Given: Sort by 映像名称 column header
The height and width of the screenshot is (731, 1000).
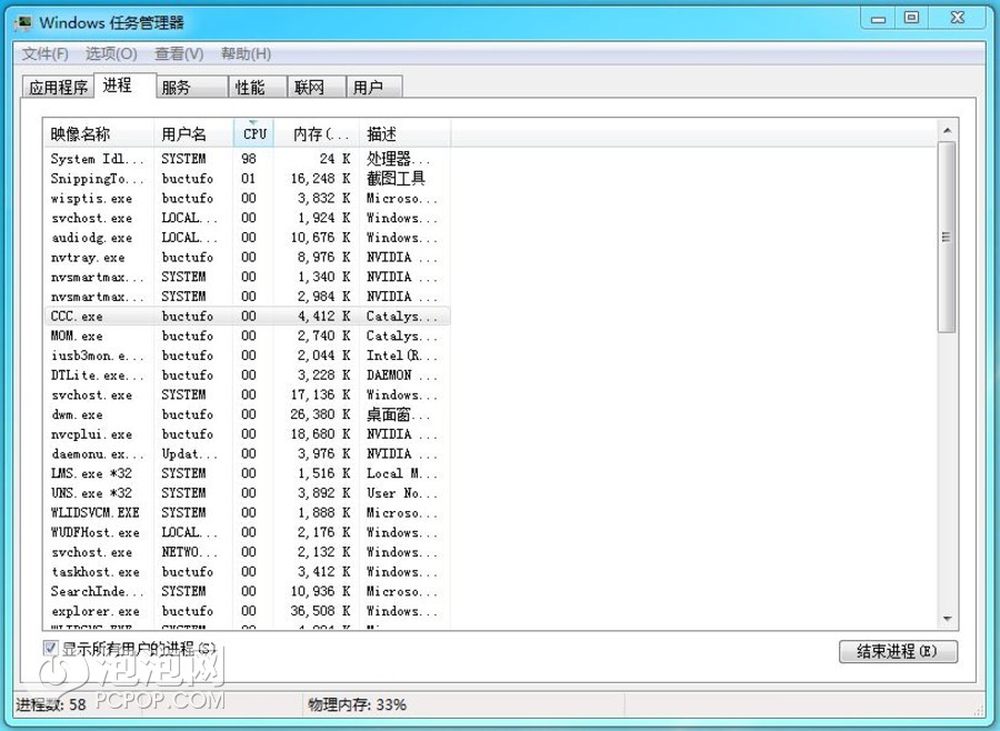Looking at the screenshot, I should pos(98,134).
